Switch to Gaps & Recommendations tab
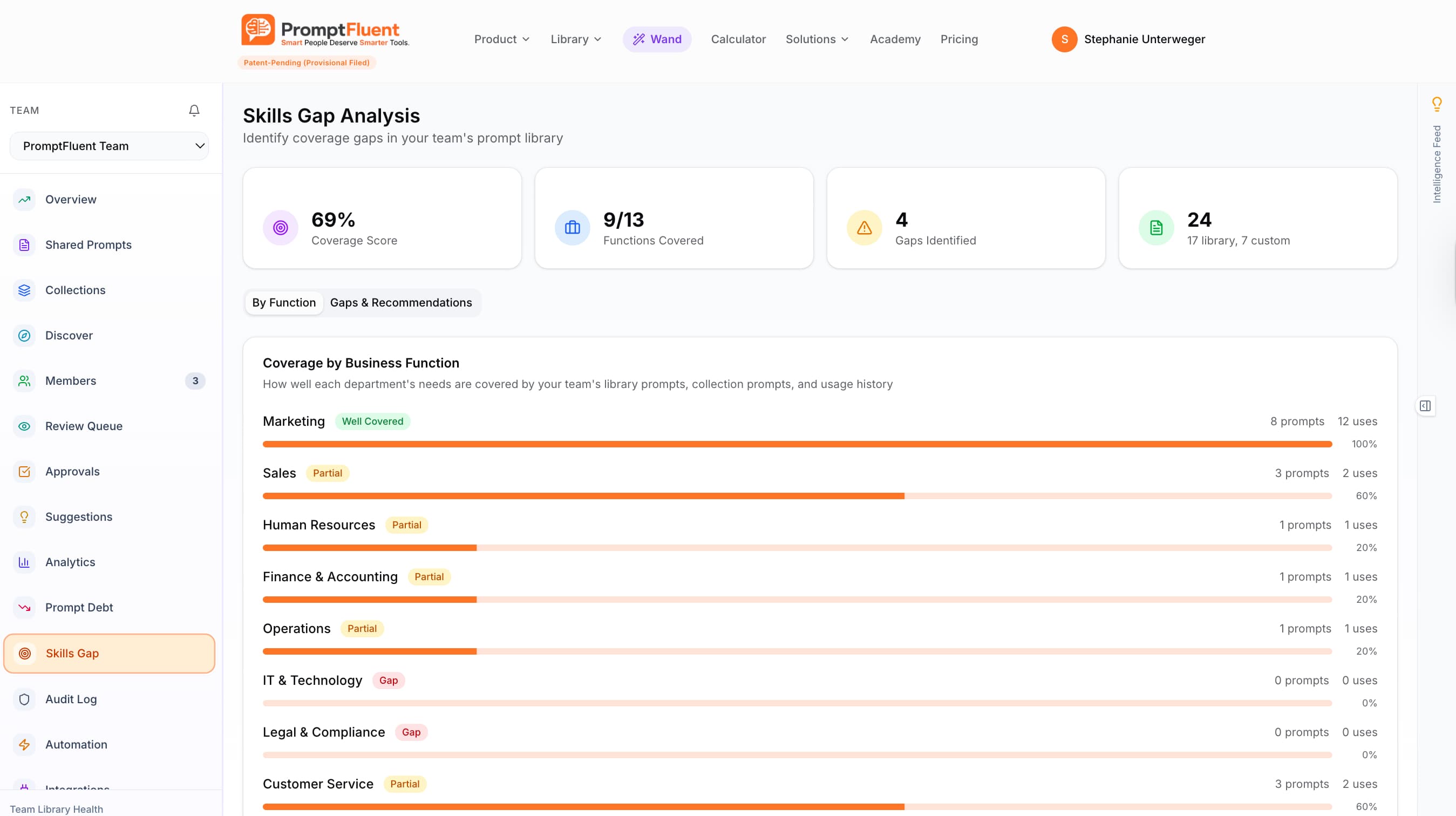1456x816 pixels. coord(401,302)
